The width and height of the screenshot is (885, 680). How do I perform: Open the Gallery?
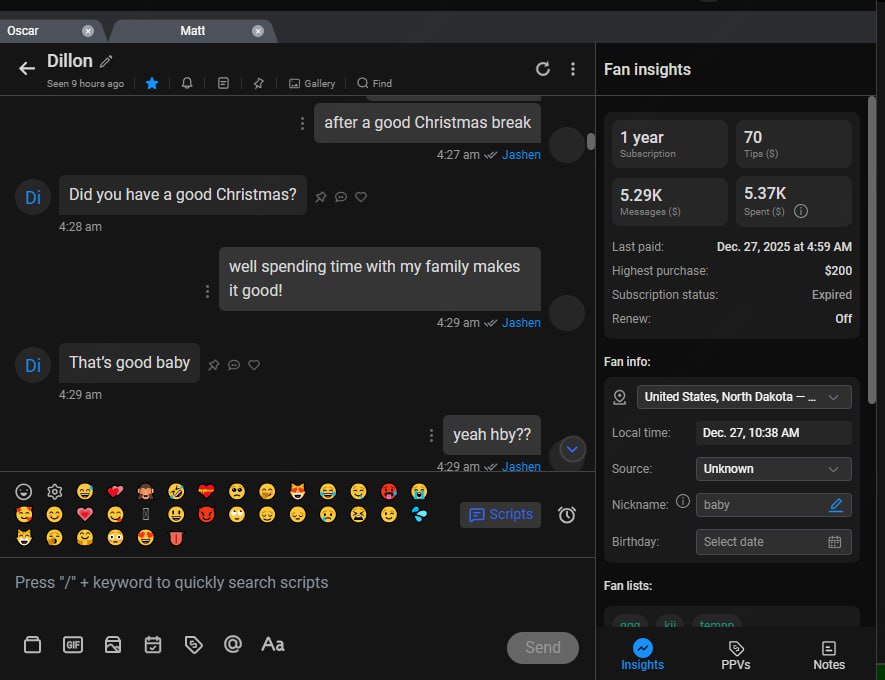[312, 84]
